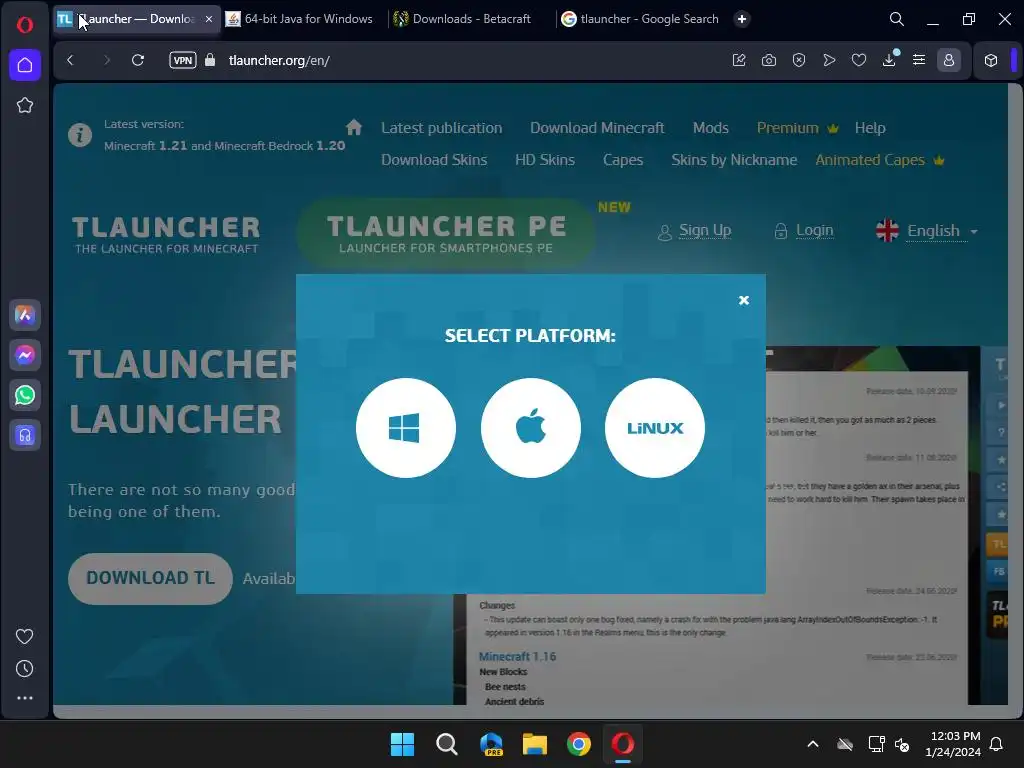Open Download Minecraft menu item
Image resolution: width=1024 pixels, height=768 pixels.
click(597, 128)
